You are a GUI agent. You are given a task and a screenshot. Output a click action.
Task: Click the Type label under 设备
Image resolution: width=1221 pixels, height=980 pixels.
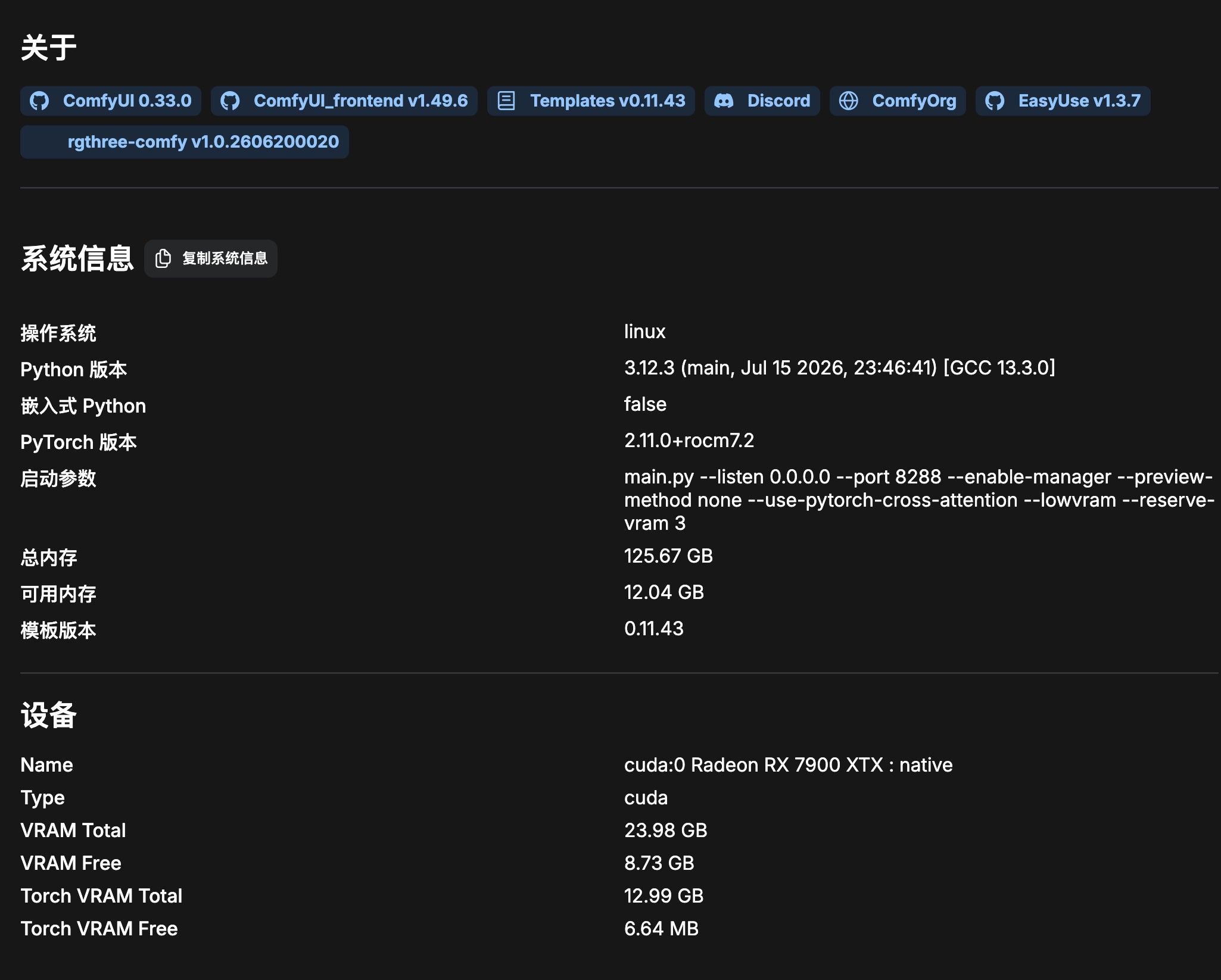(x=42, y=798)
